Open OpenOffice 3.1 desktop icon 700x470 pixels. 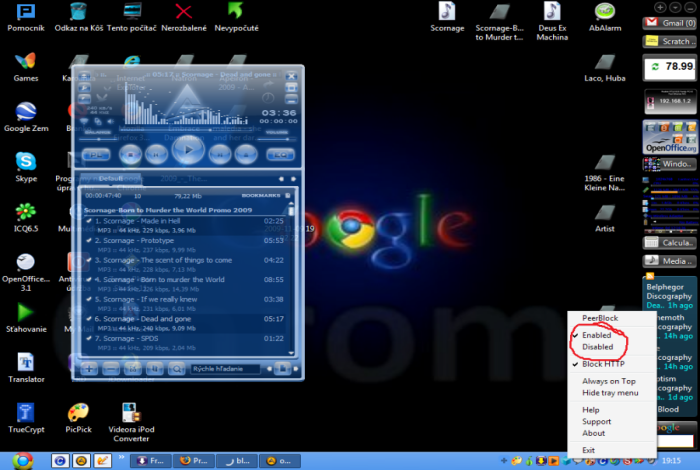click(26, 272)
